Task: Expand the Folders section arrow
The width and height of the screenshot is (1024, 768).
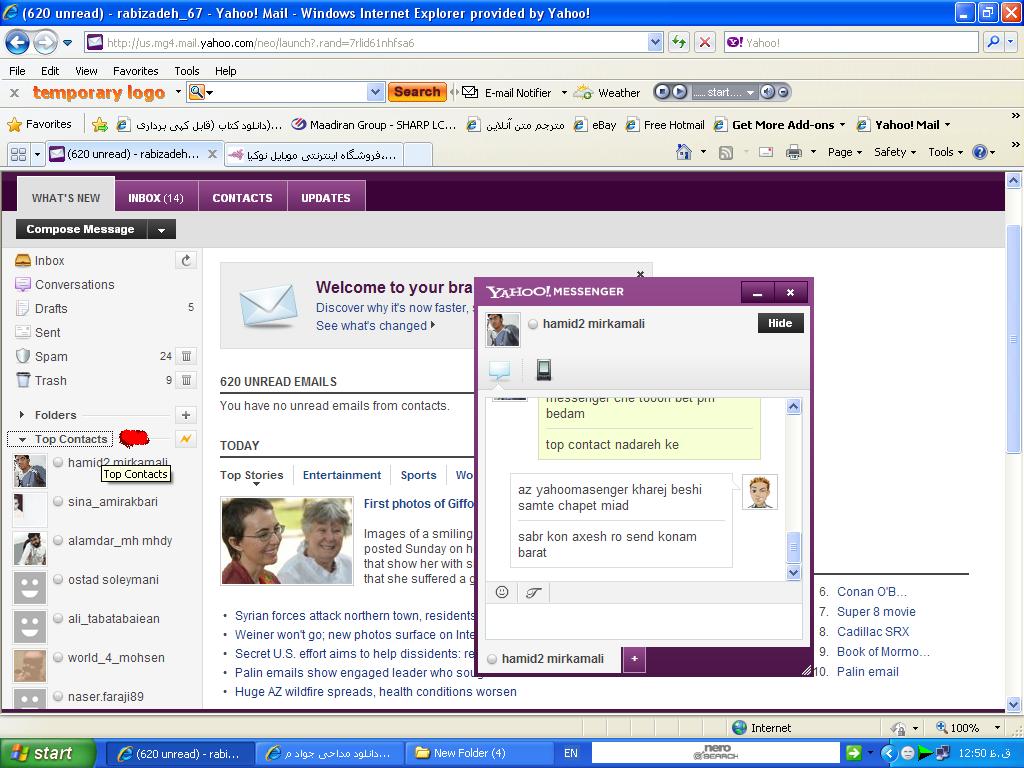Action: point(22,415)
